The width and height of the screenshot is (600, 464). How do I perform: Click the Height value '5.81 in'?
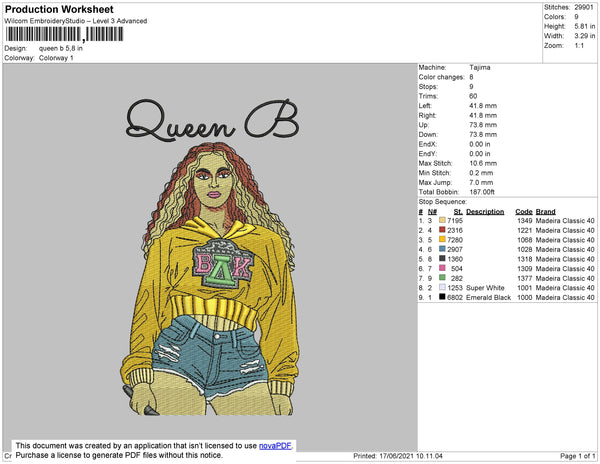585,26
